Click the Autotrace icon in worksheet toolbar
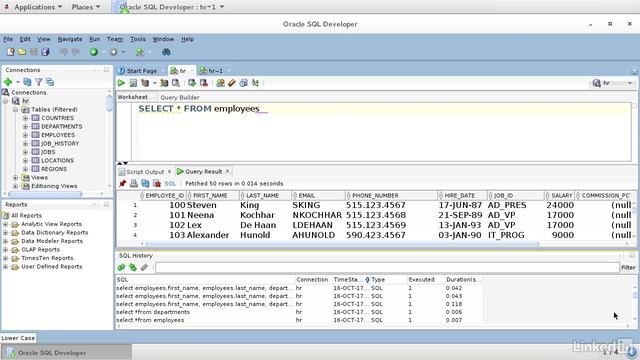The width and height of the screenshot is (640, 360). 164,83
